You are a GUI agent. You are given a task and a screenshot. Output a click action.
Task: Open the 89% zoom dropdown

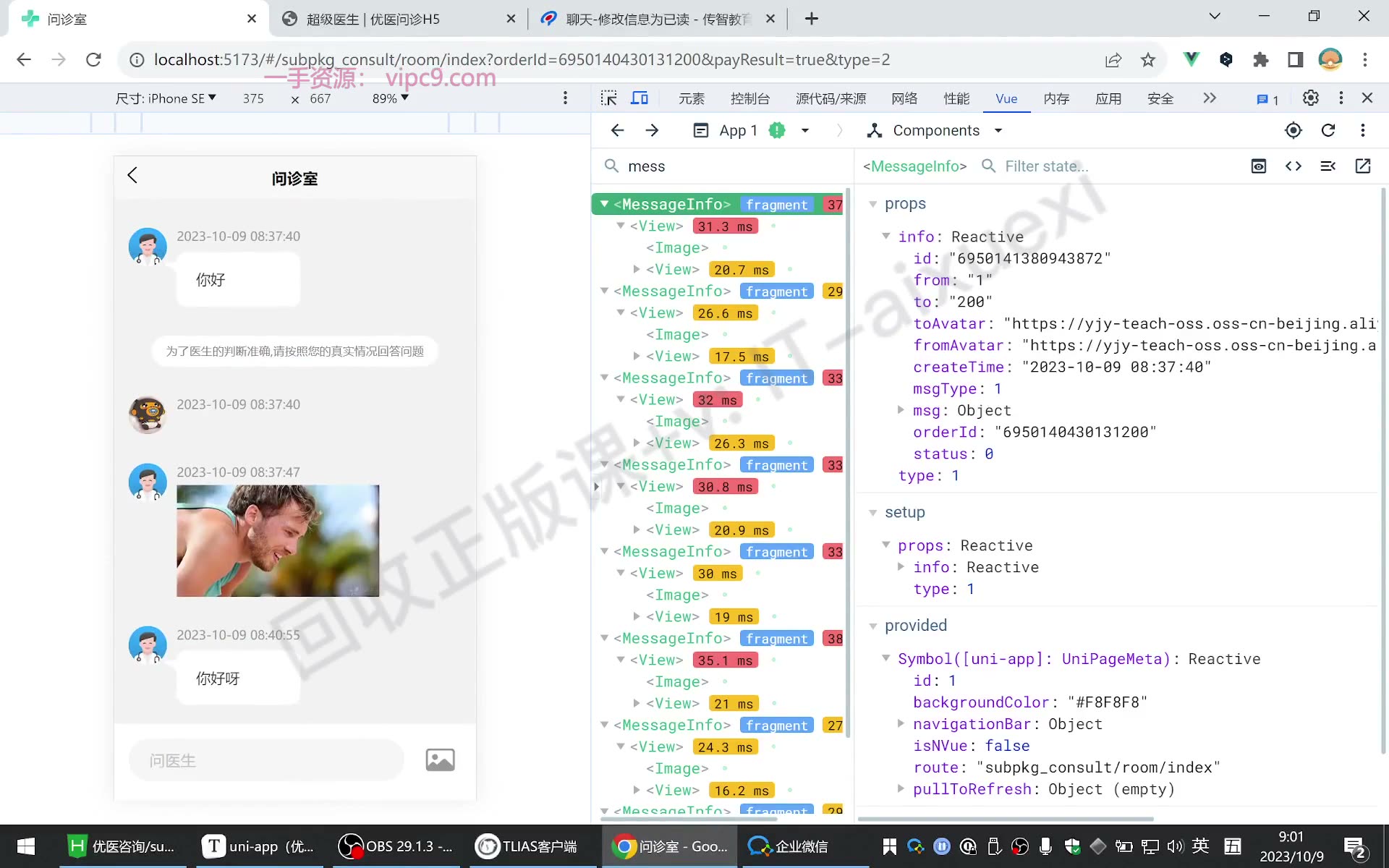click(x=391, y=98)
